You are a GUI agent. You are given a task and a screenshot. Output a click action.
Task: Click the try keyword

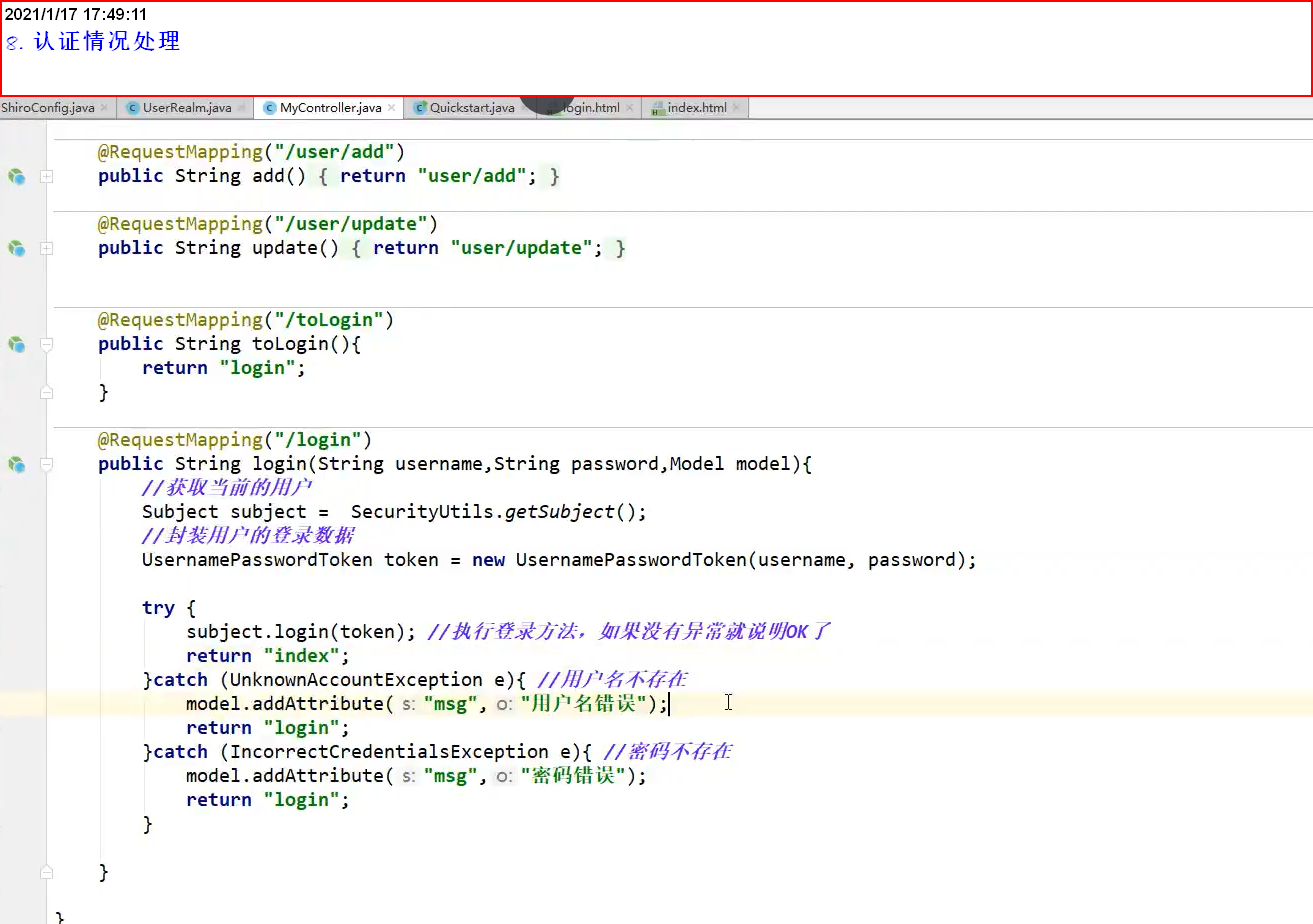(x=158, y=608)
